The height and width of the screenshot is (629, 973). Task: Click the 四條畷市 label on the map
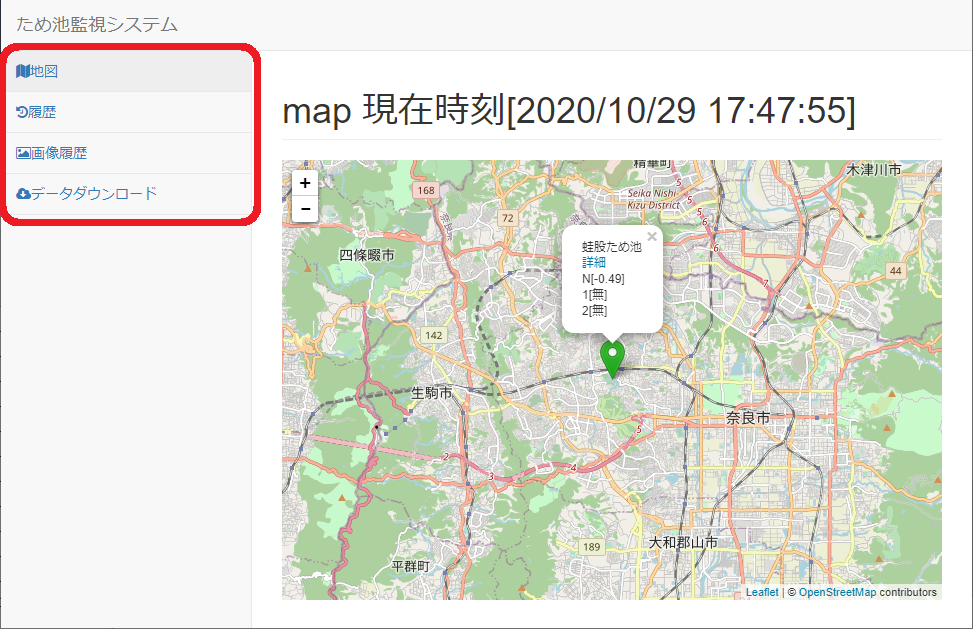(x=367, y=255)
